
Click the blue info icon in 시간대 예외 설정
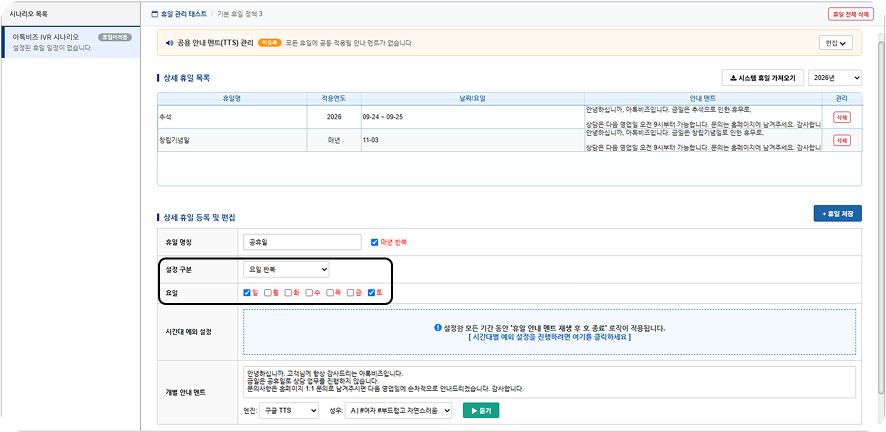(x=437, y=328)
